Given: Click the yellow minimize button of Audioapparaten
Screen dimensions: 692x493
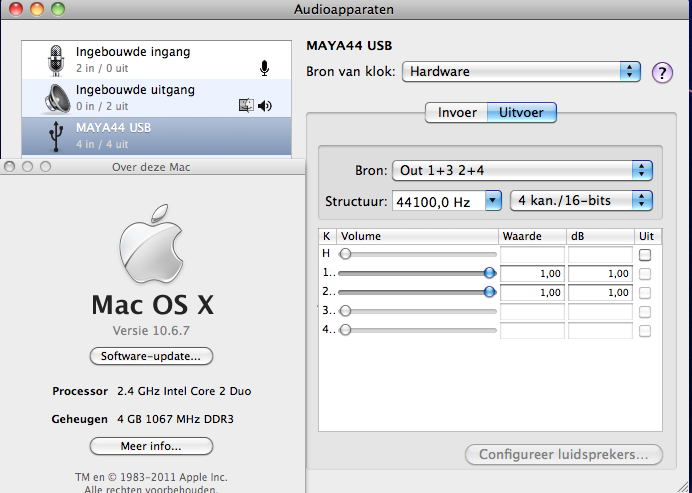Looking at the screenshot, I should [x=37, y=9].
